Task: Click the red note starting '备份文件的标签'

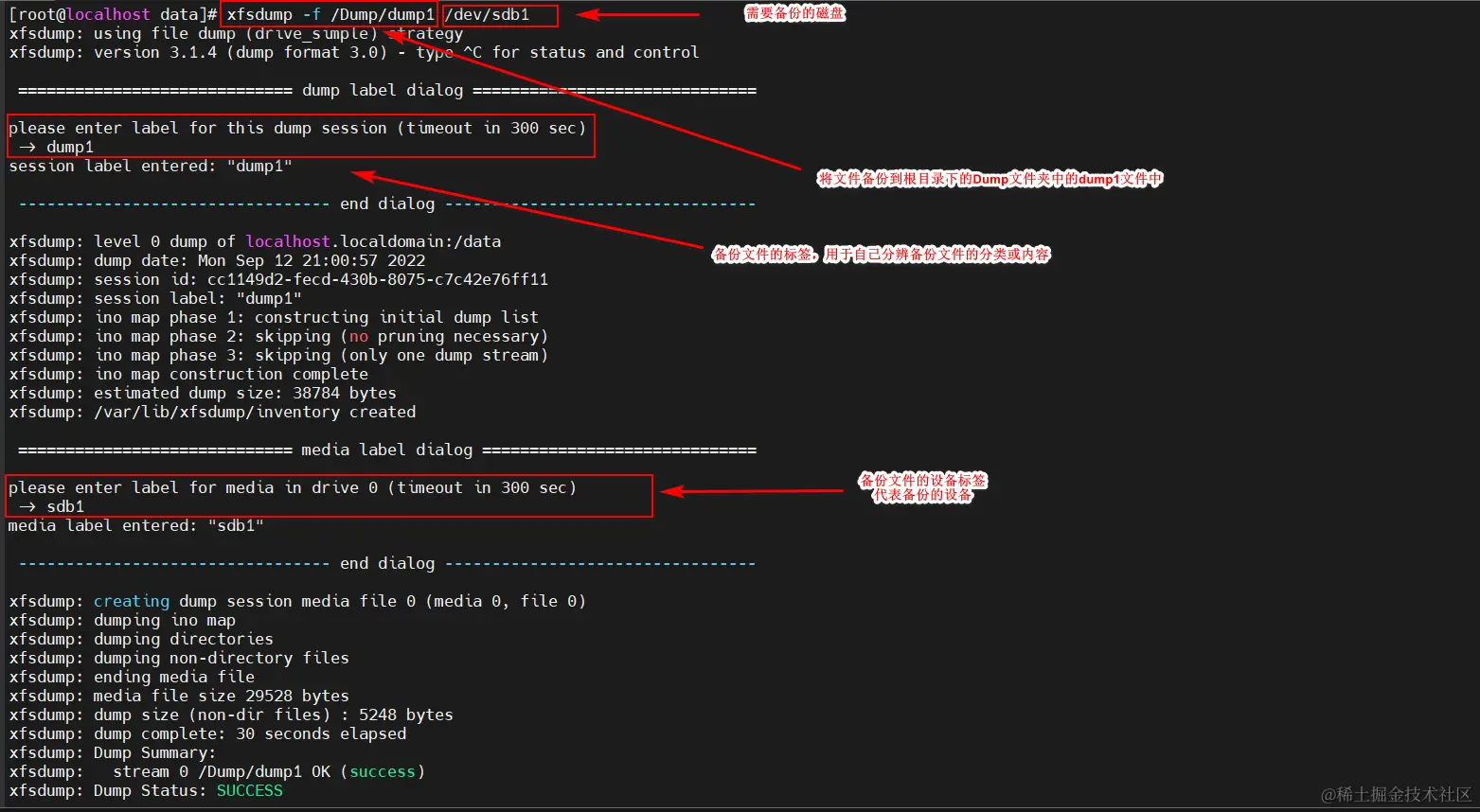Action: [x=882, y=254]
